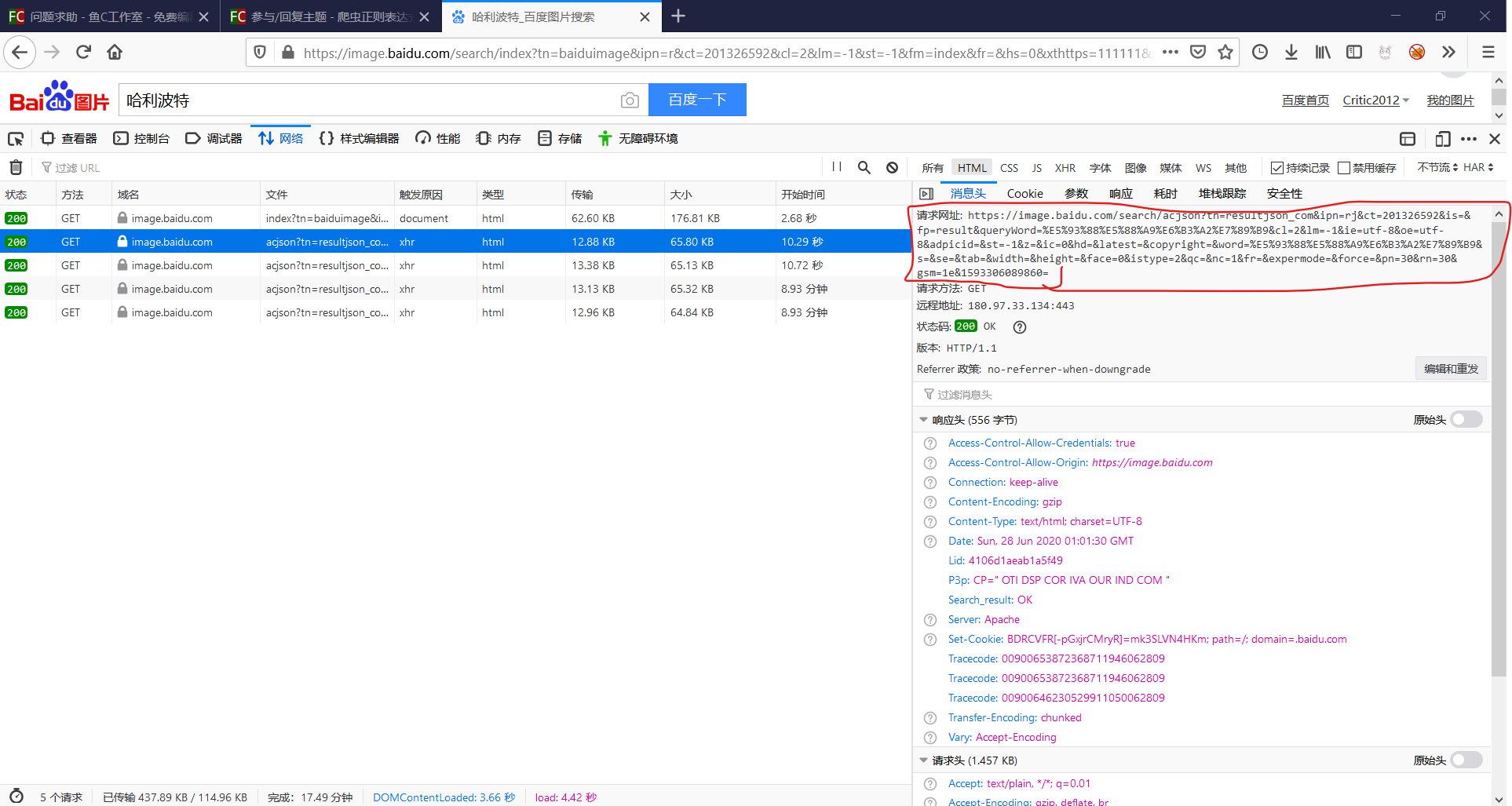This screenshot has height=806, width=1512.
Task: Go back to previous page
Action: [20, 53]
